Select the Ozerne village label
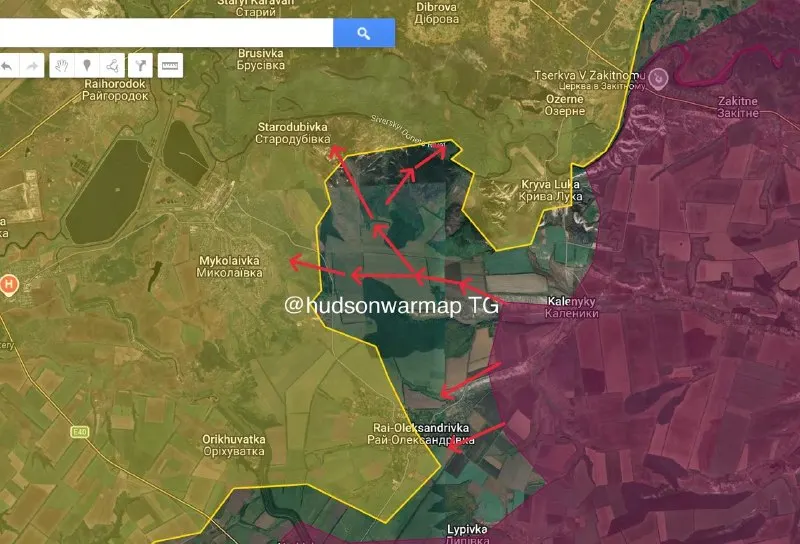The height and width of the screenshot is (544, 800). [565, 105]
